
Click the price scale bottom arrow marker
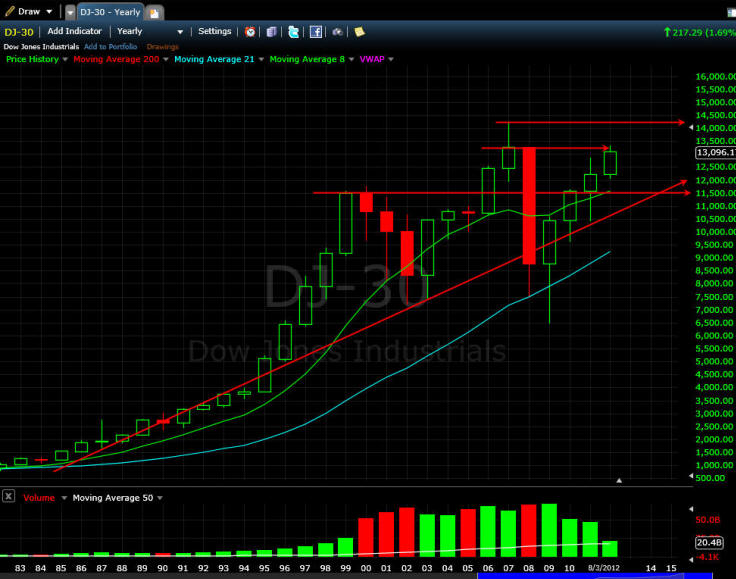coord(691,476)
